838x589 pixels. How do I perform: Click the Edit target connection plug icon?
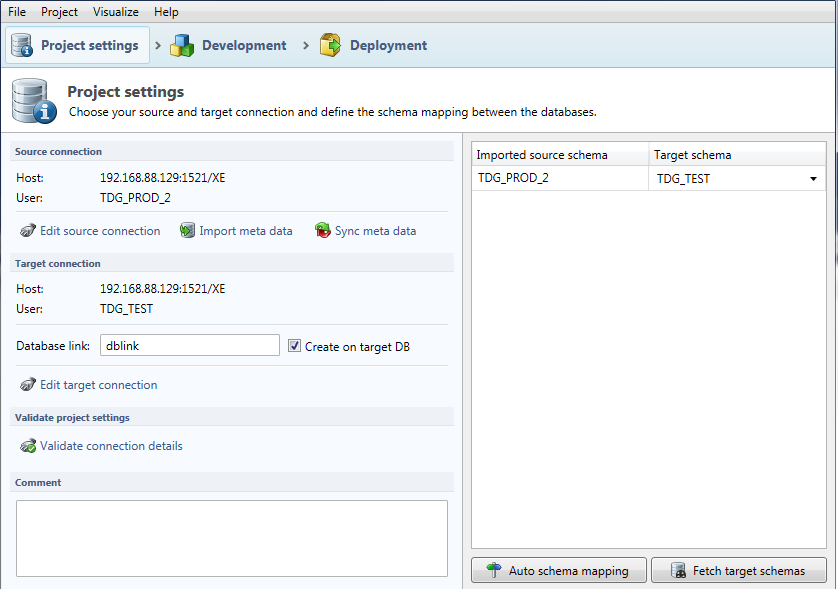pyautogui.click(x=28, y=385)
